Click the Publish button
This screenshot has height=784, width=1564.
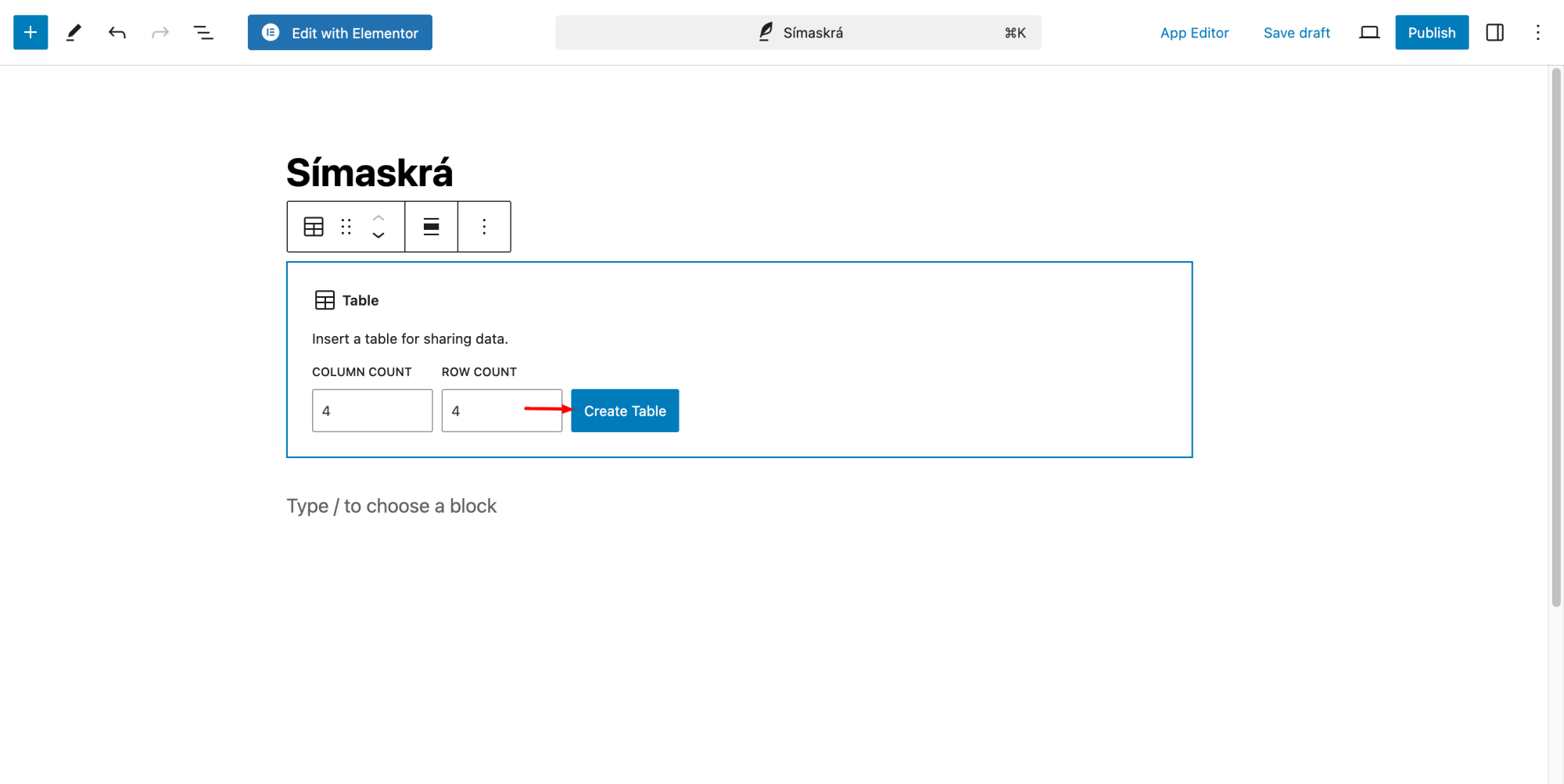pyautogui.click(x=1431, y=33)
